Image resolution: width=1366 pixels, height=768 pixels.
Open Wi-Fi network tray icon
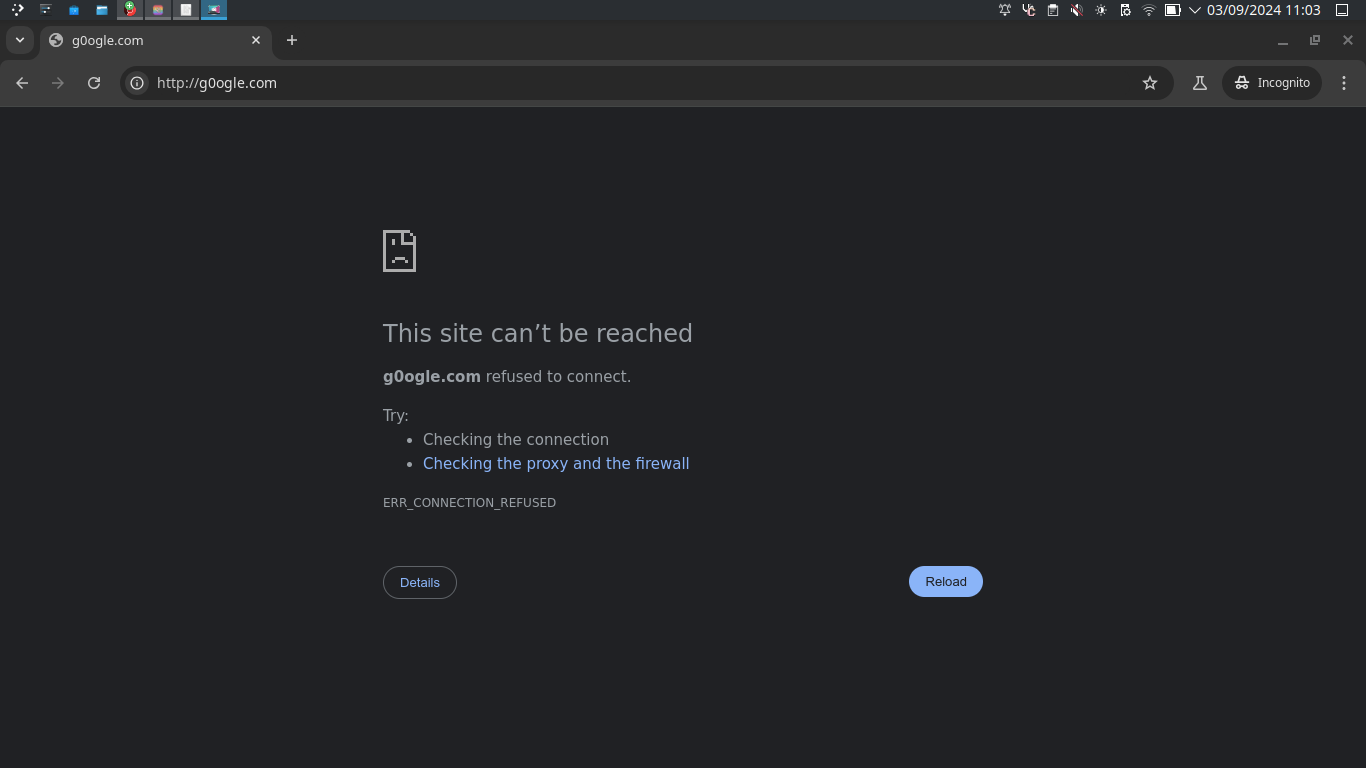tap(1149, 10)
